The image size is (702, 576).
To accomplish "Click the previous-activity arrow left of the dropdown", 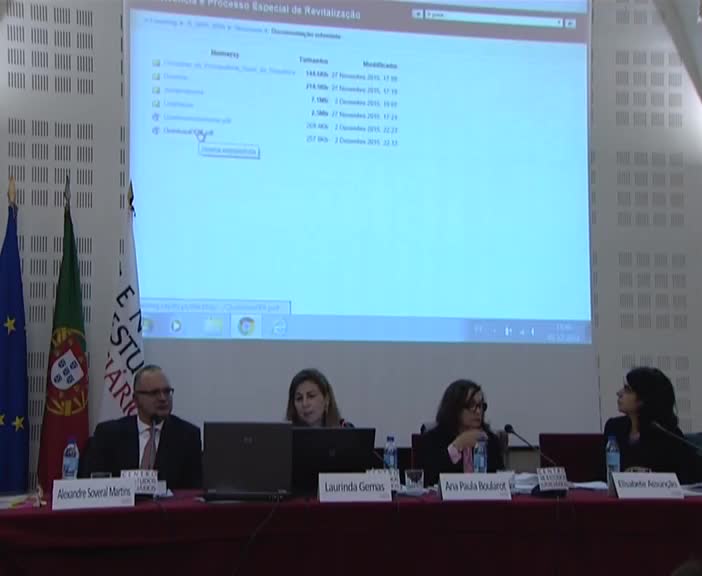I will point(418,15).
